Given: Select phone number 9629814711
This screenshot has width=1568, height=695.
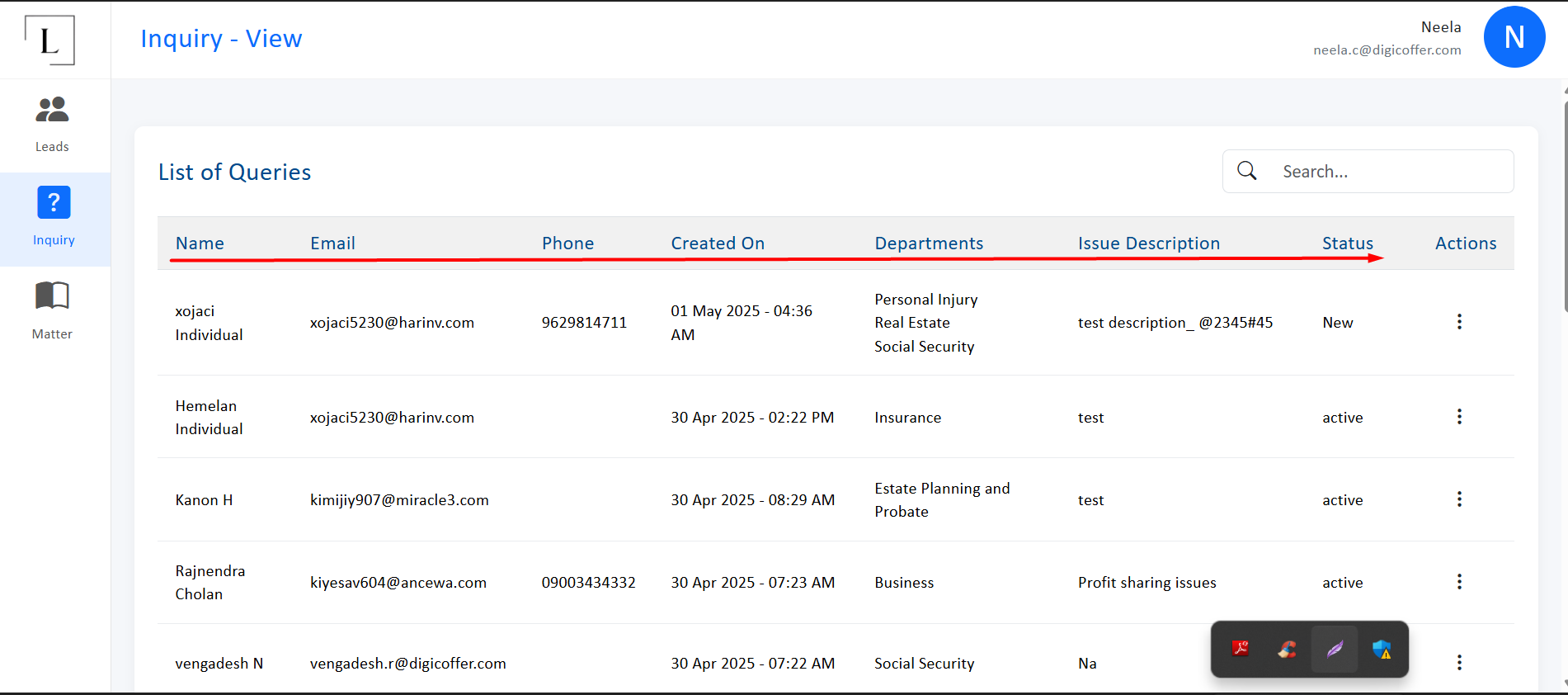Looking at the screenshot, I should point(584,323).
